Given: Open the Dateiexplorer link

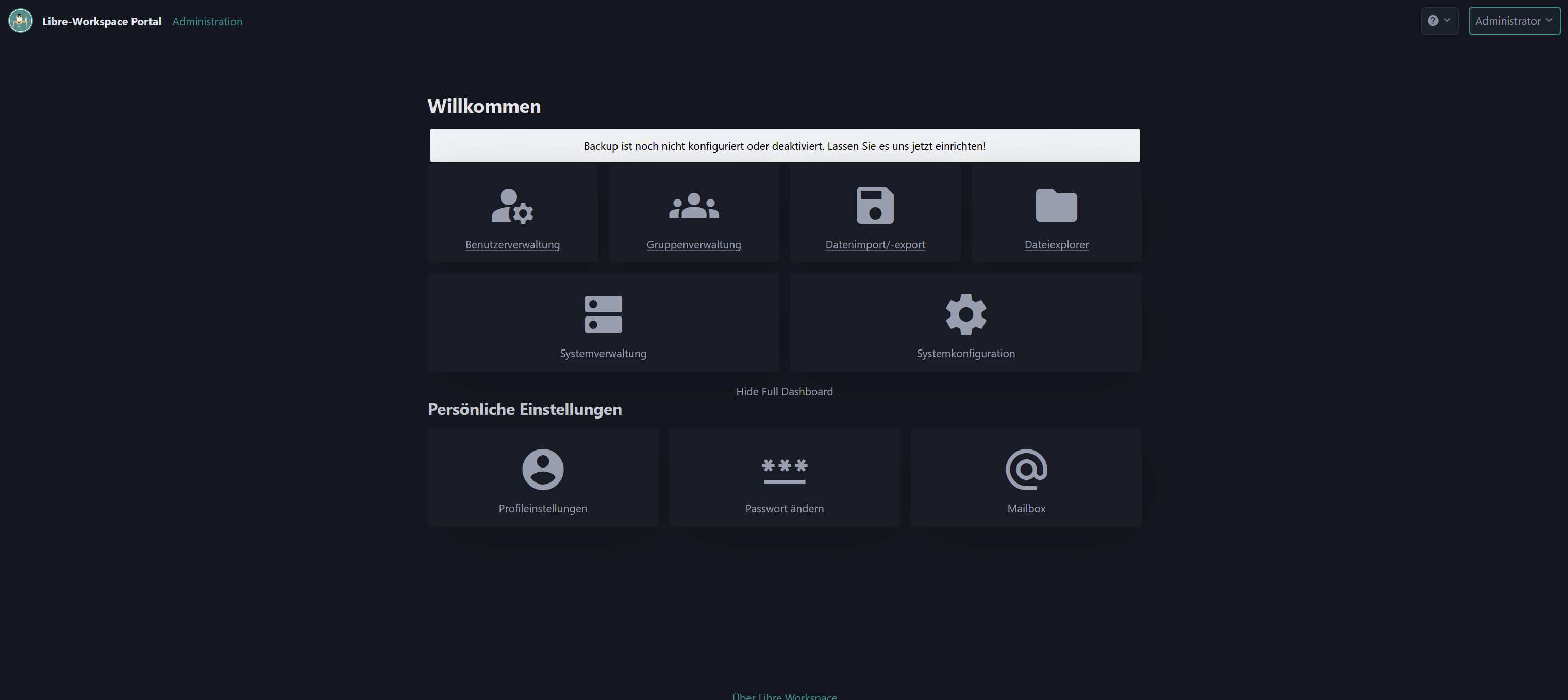Looking at the screenshot, I should point(1057,245).
